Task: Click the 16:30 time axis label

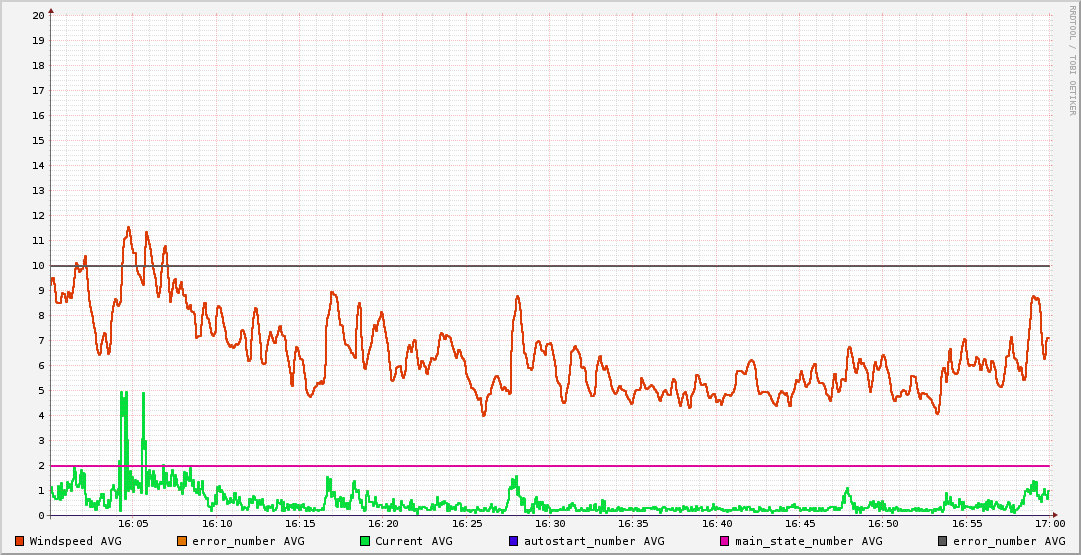Action: coord(550,523)
